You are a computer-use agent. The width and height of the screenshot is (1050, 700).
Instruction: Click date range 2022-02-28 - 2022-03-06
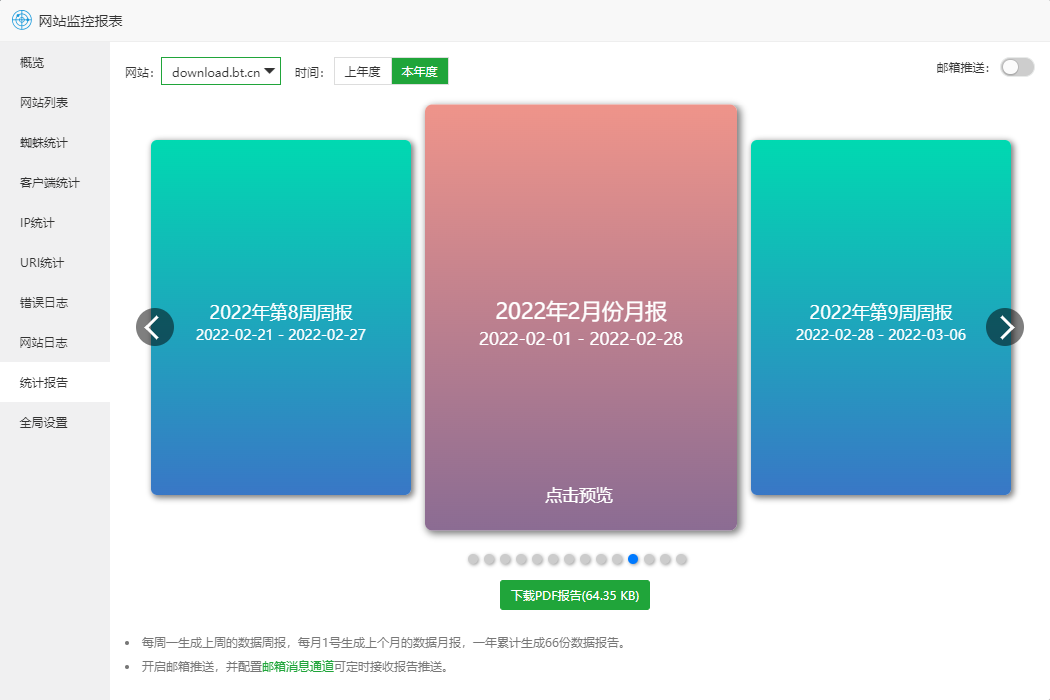pyautogui.click(x=881, y=334)
